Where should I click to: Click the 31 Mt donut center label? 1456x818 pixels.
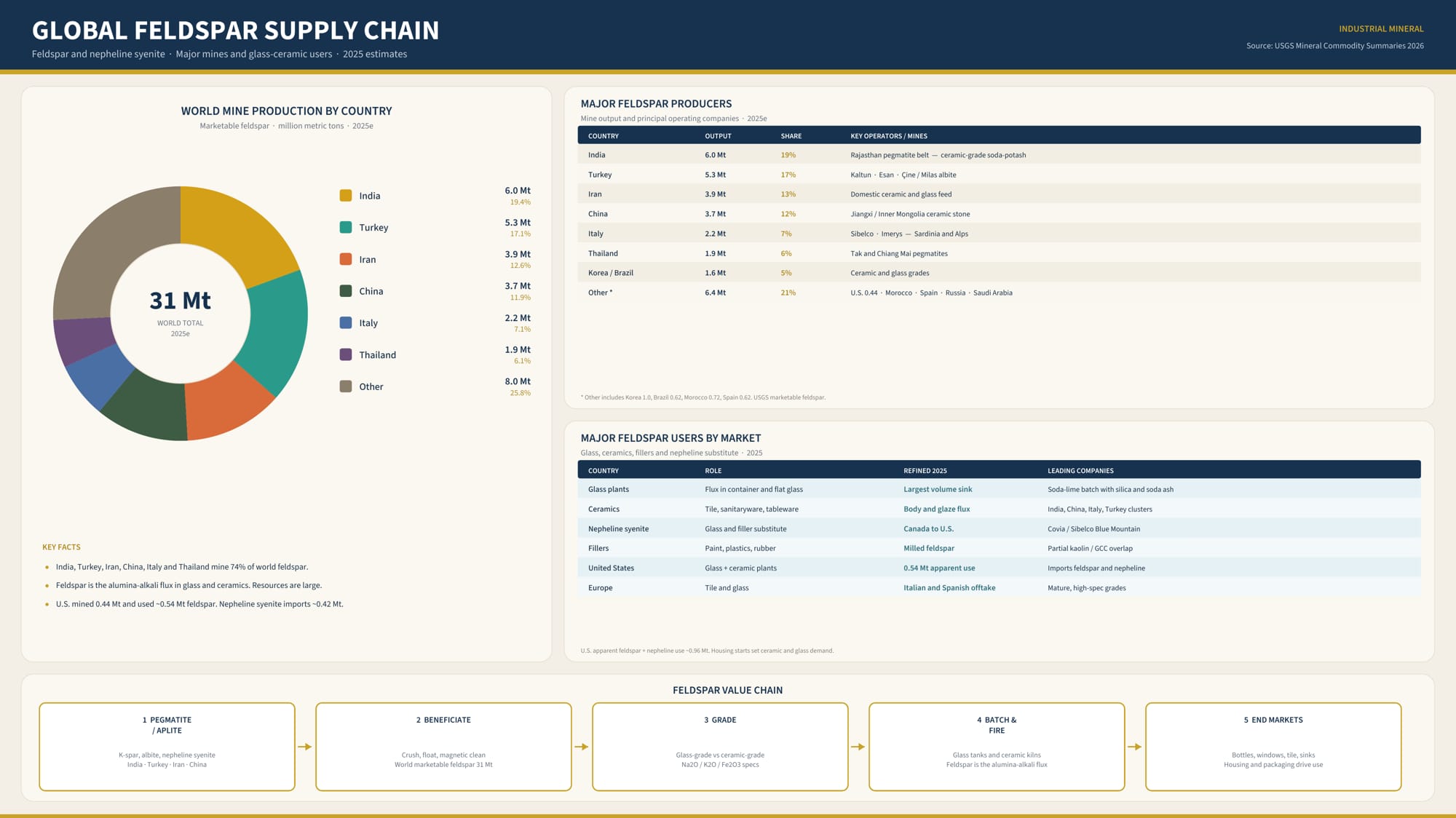coord(181,301)
